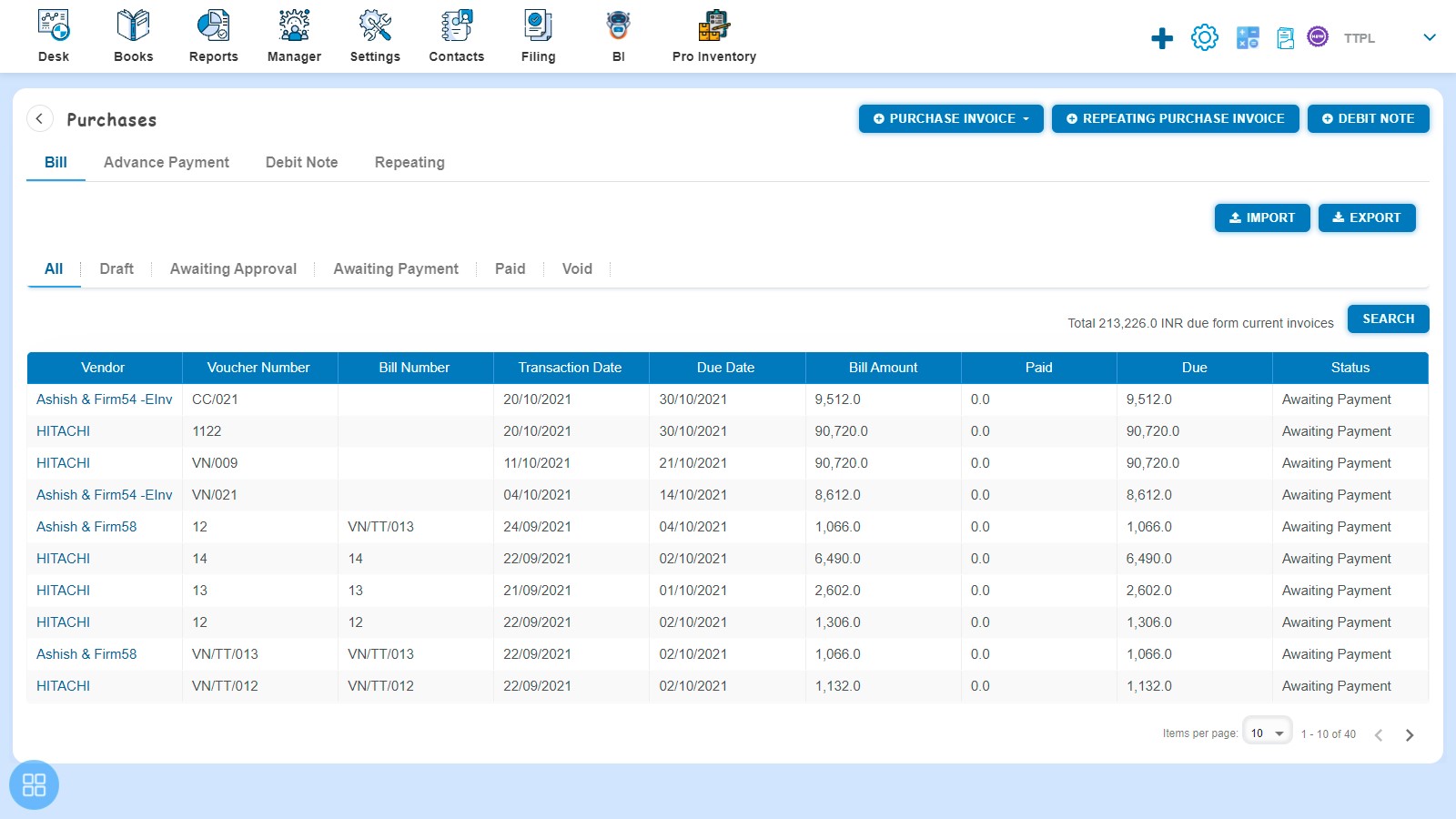The width and height of the screenshot is (1456, 819).
Task: Expand the TTPL company dropdown chevron
Action: point(1430,37)
